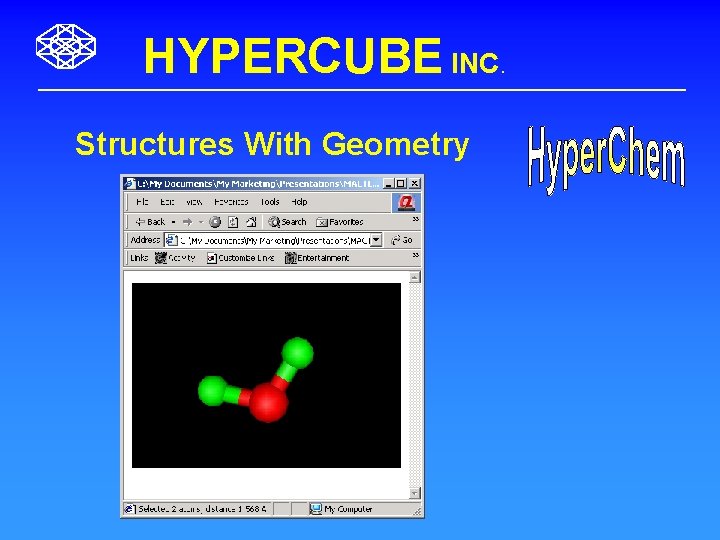Click the Search toolbar button
The width and height of the screenshot is (720, 540).
(287, 222)
